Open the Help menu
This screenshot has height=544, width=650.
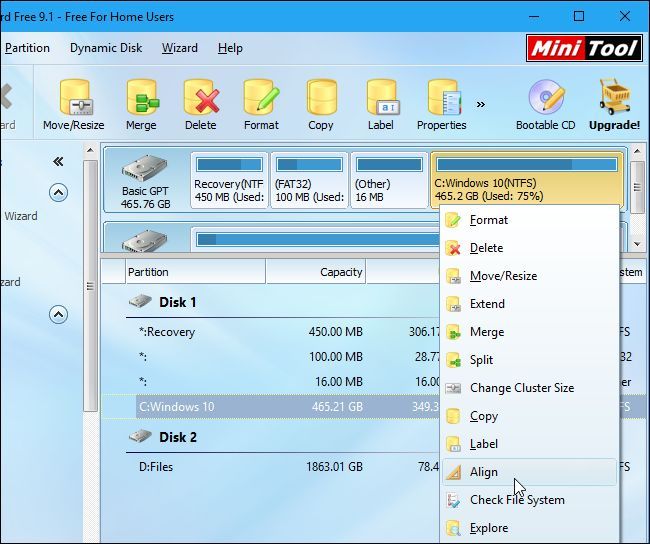230,48
